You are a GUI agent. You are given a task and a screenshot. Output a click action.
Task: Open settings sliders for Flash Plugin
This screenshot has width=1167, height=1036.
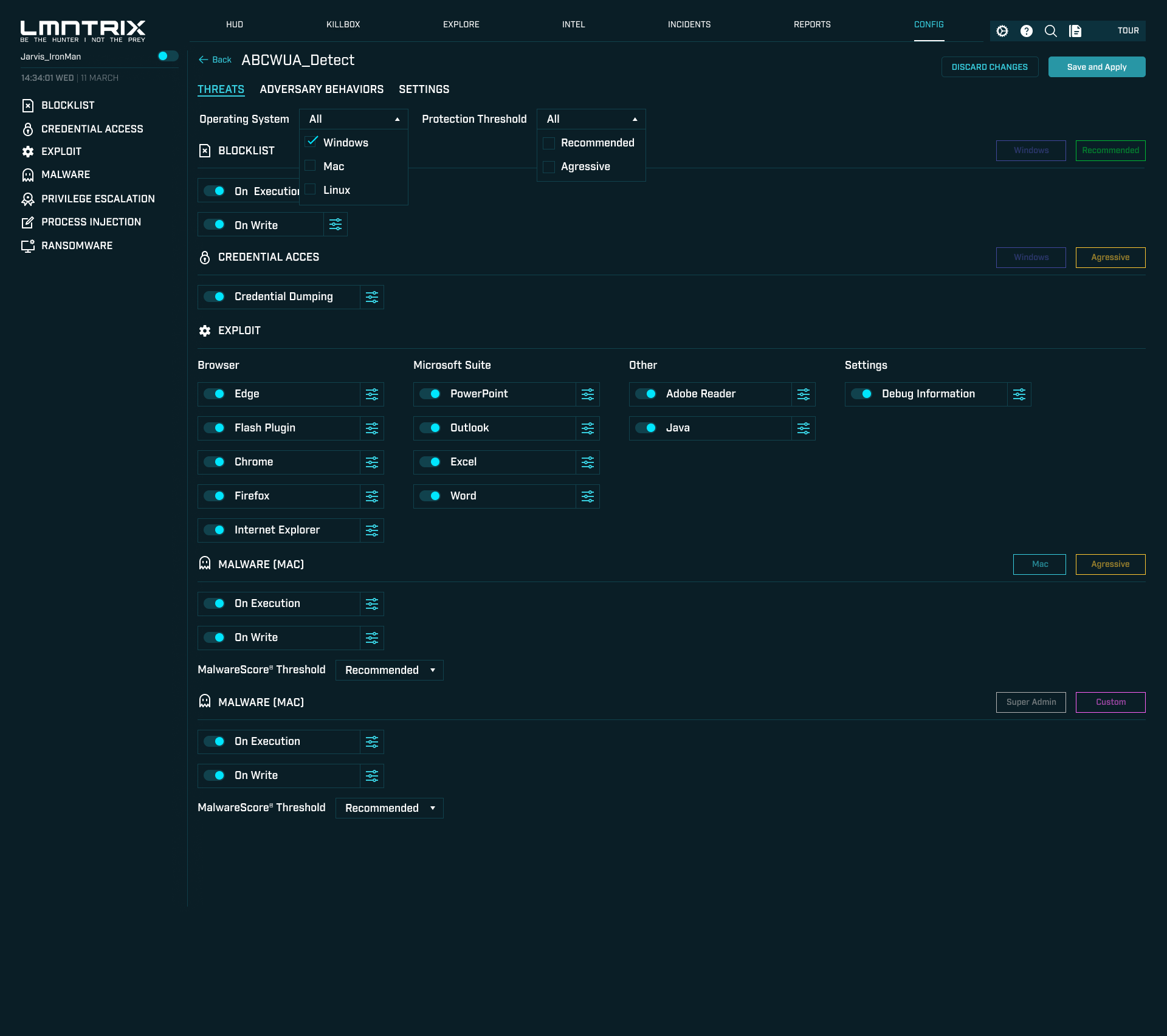pos(372,428)
